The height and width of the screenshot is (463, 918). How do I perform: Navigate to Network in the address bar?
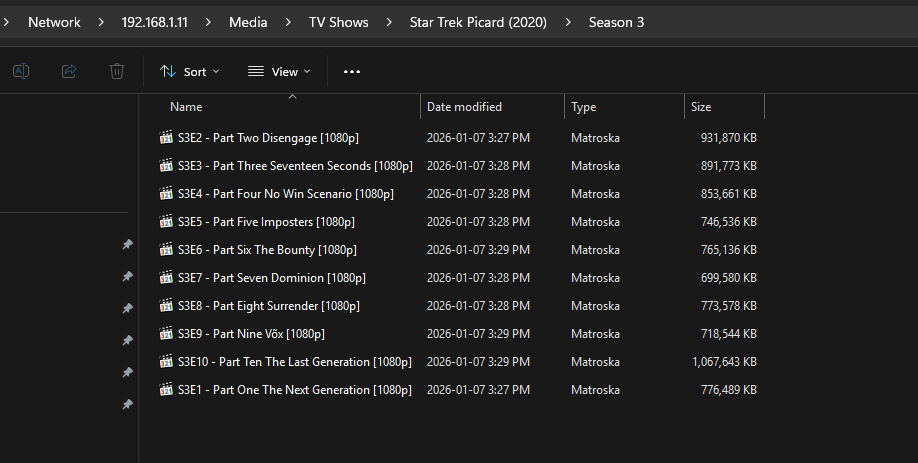click(54, 22)
